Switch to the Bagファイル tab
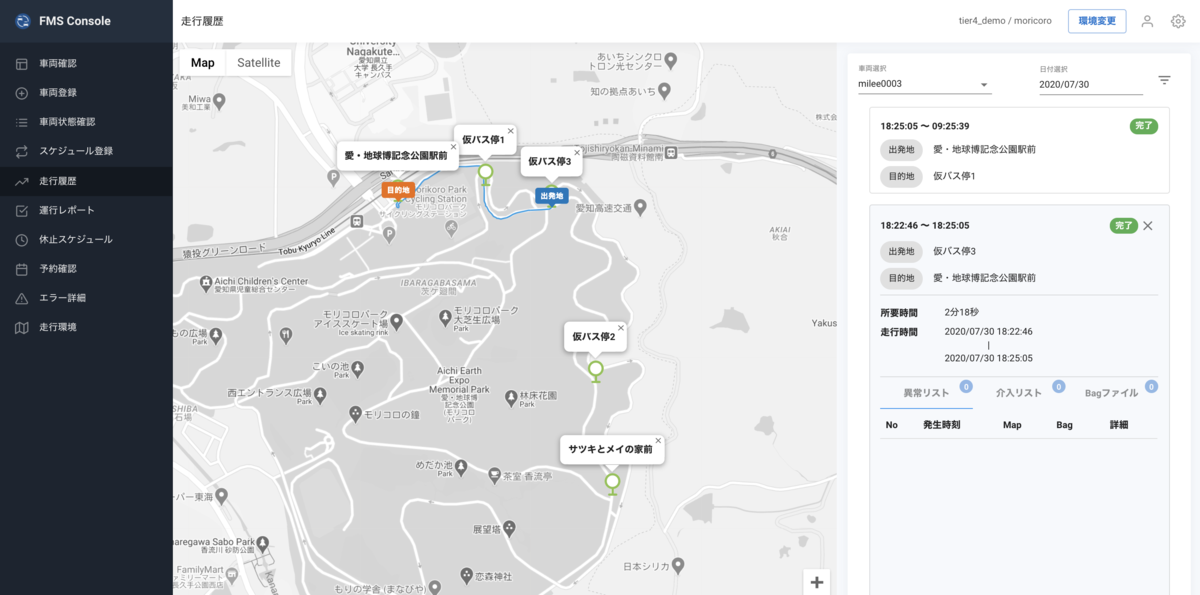The image size is (1200, 595). click(1112, 393)
